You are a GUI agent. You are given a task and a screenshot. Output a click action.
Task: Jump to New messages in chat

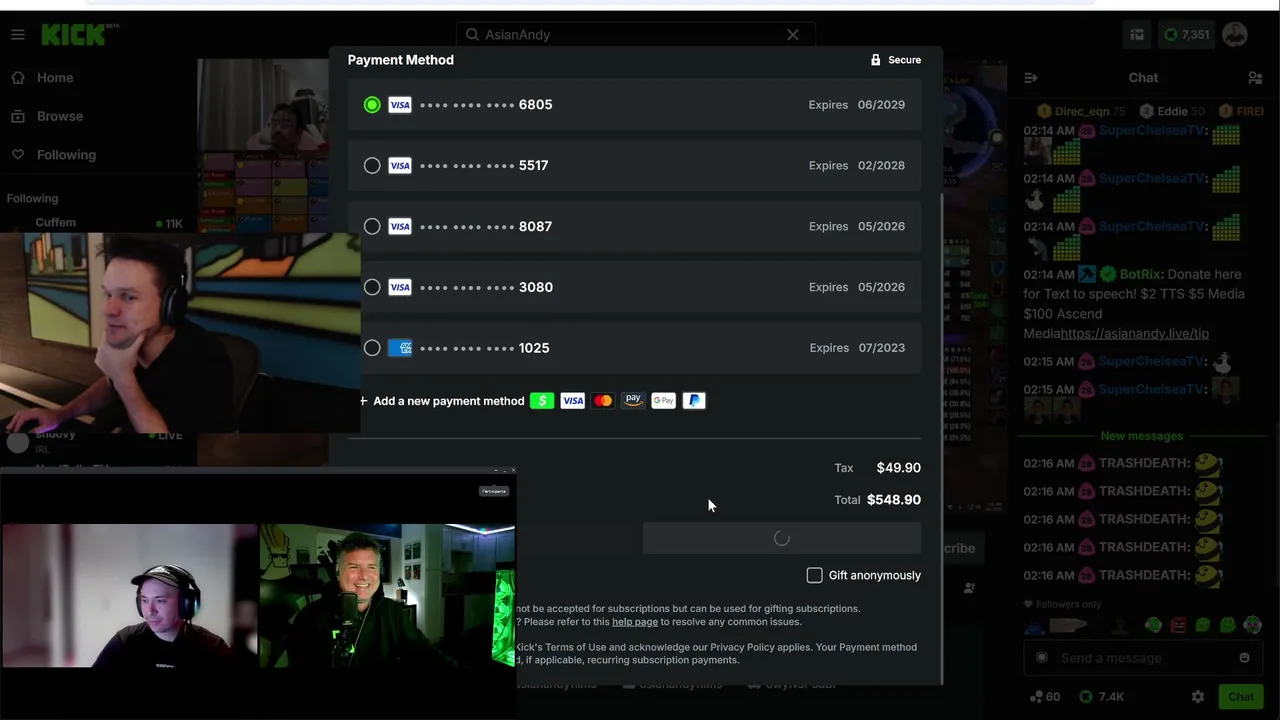click(1142, 436)
